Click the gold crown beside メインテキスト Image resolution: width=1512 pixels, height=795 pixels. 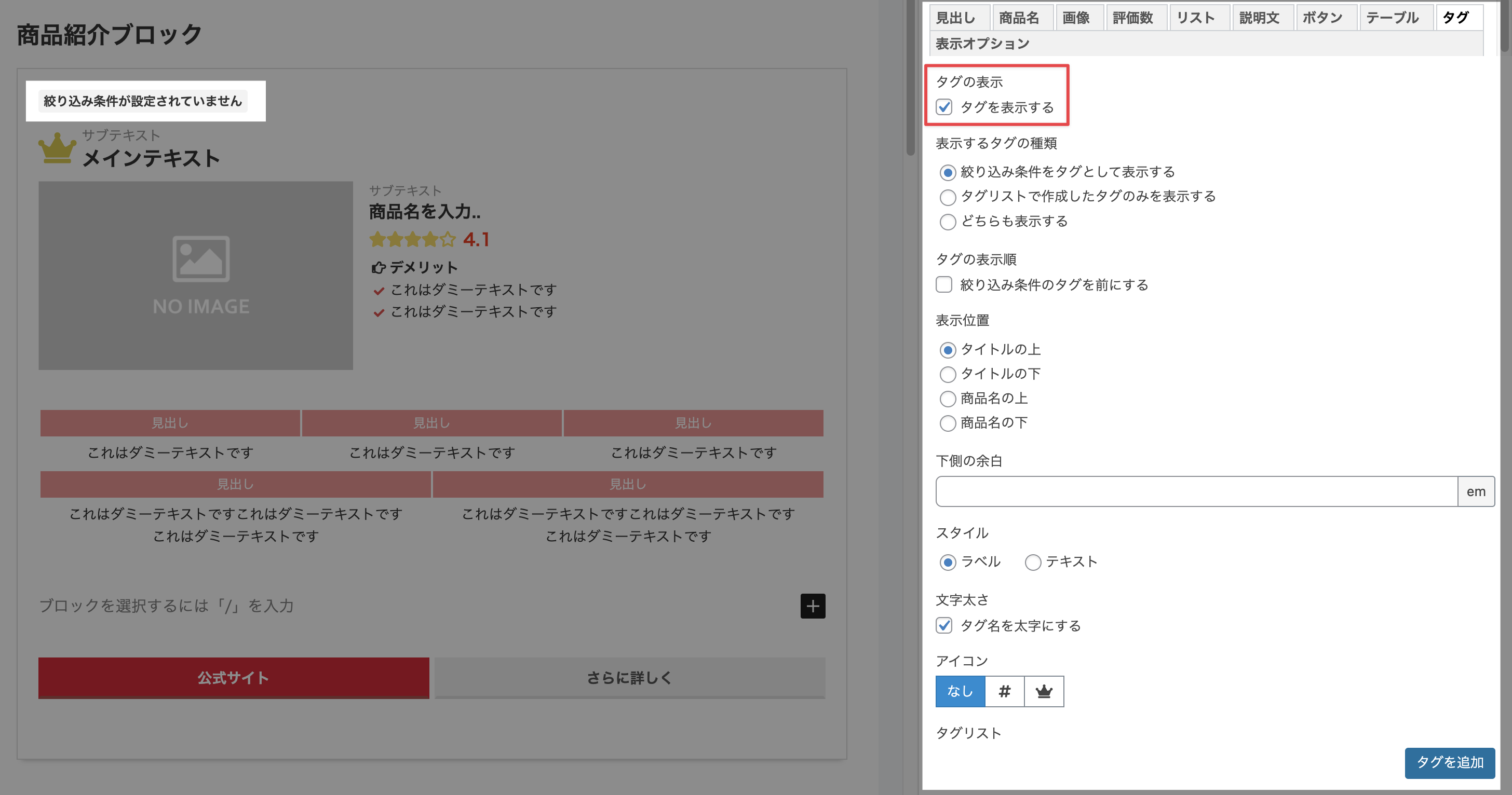coord(57,148)
